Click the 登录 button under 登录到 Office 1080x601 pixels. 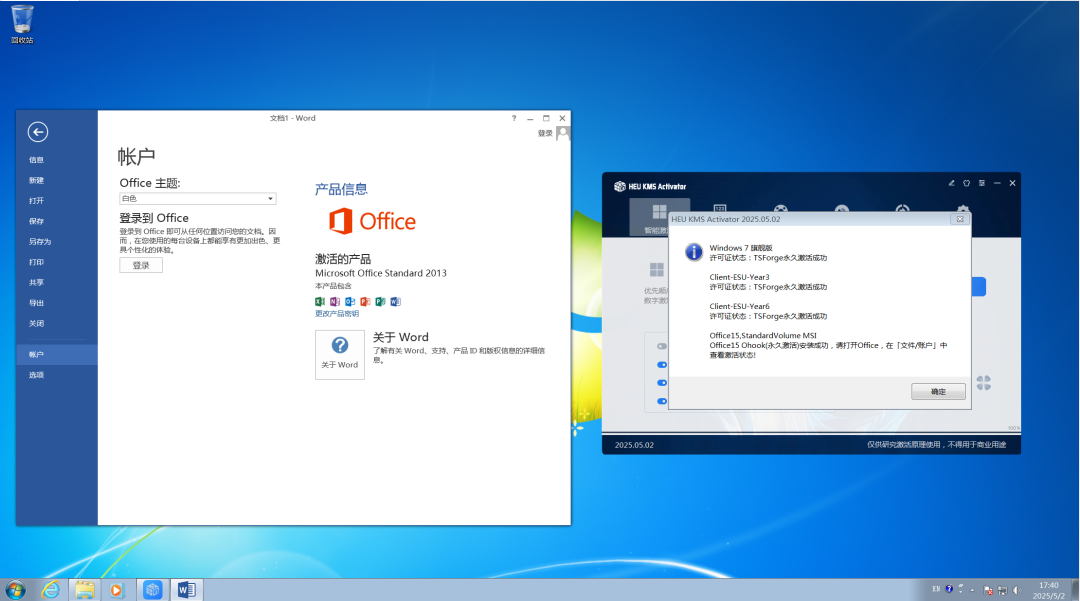[141, 265]
